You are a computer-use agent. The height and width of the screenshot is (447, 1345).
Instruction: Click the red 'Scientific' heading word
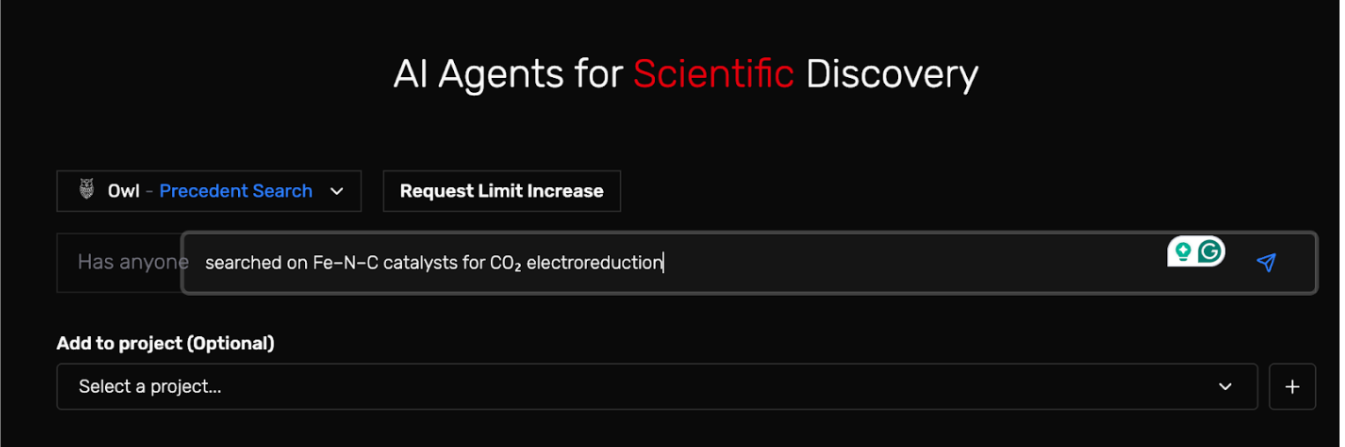click(x=713, y=74)
